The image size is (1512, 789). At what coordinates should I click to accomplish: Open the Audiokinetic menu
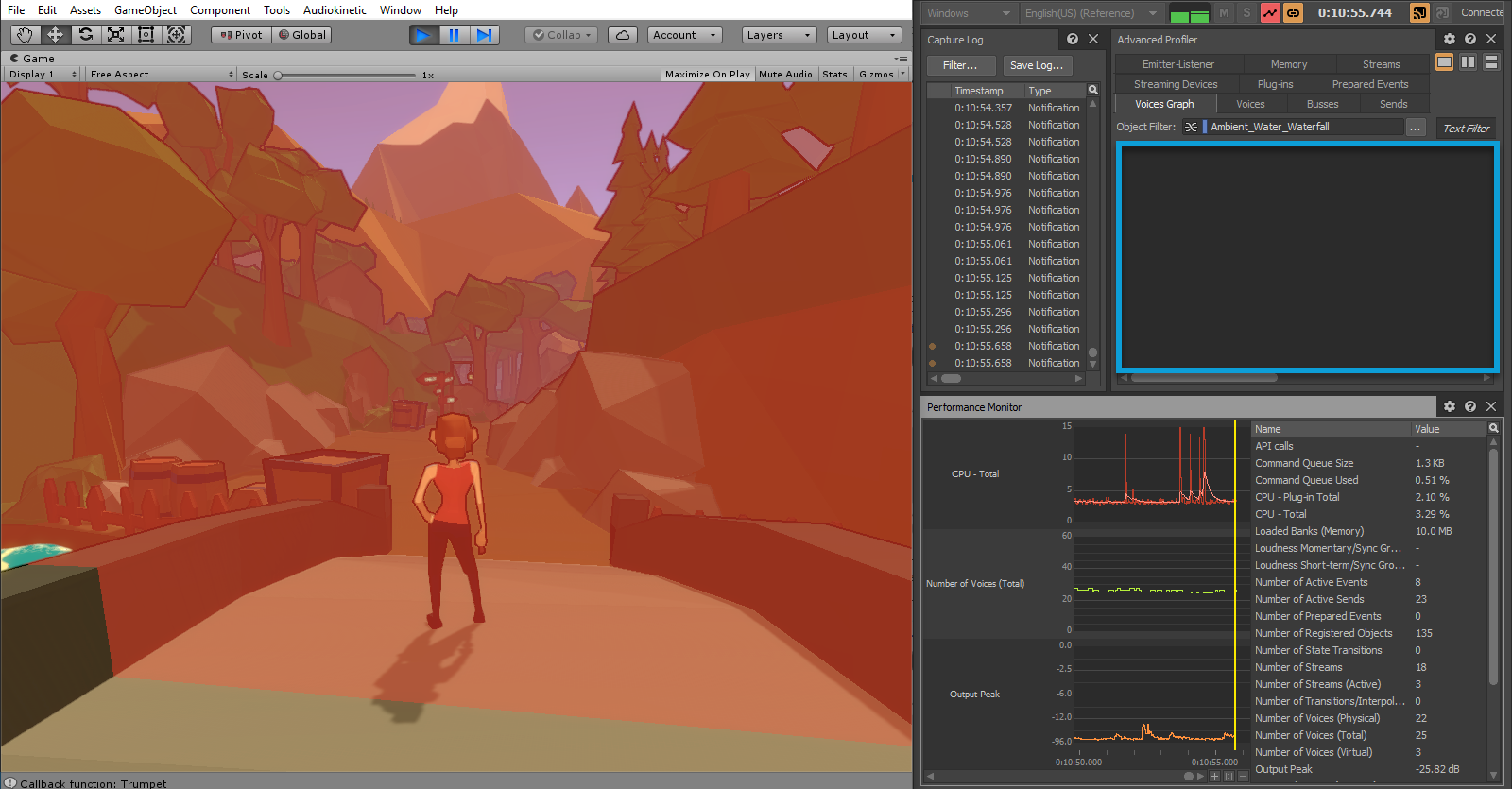click(x=335, y=10)
